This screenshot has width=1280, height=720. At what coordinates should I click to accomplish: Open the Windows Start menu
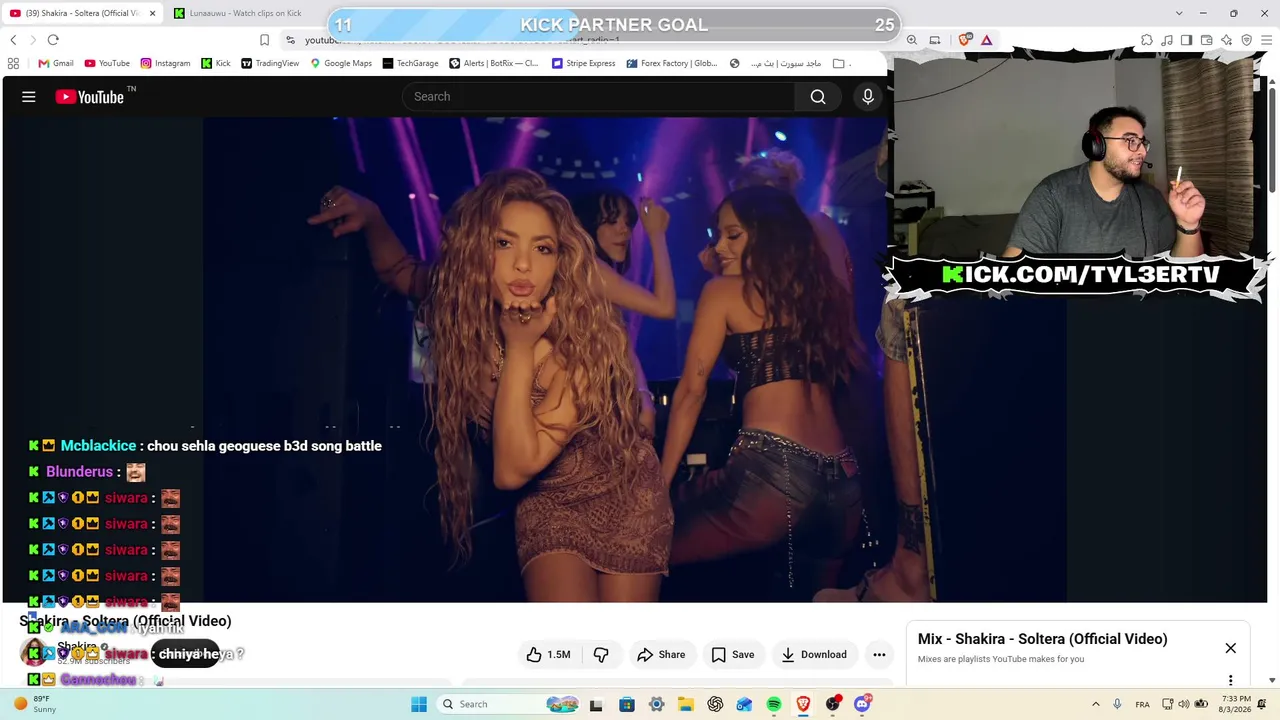click(419, 704)
